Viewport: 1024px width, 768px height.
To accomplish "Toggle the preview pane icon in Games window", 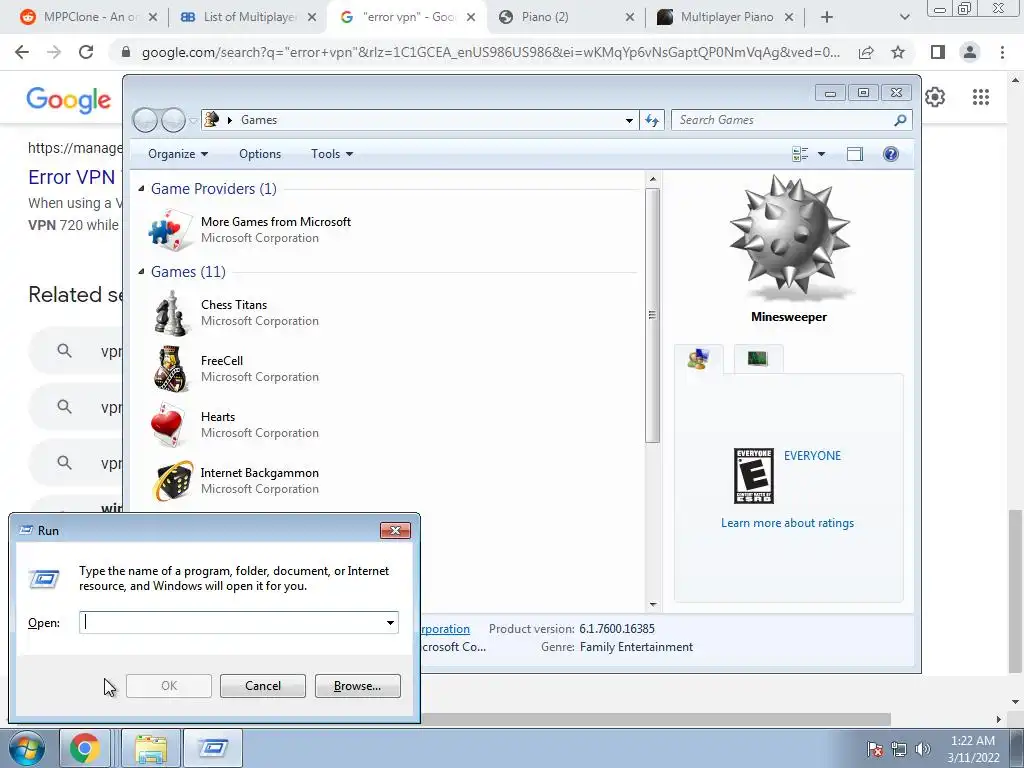I will (x=855, y=154).
